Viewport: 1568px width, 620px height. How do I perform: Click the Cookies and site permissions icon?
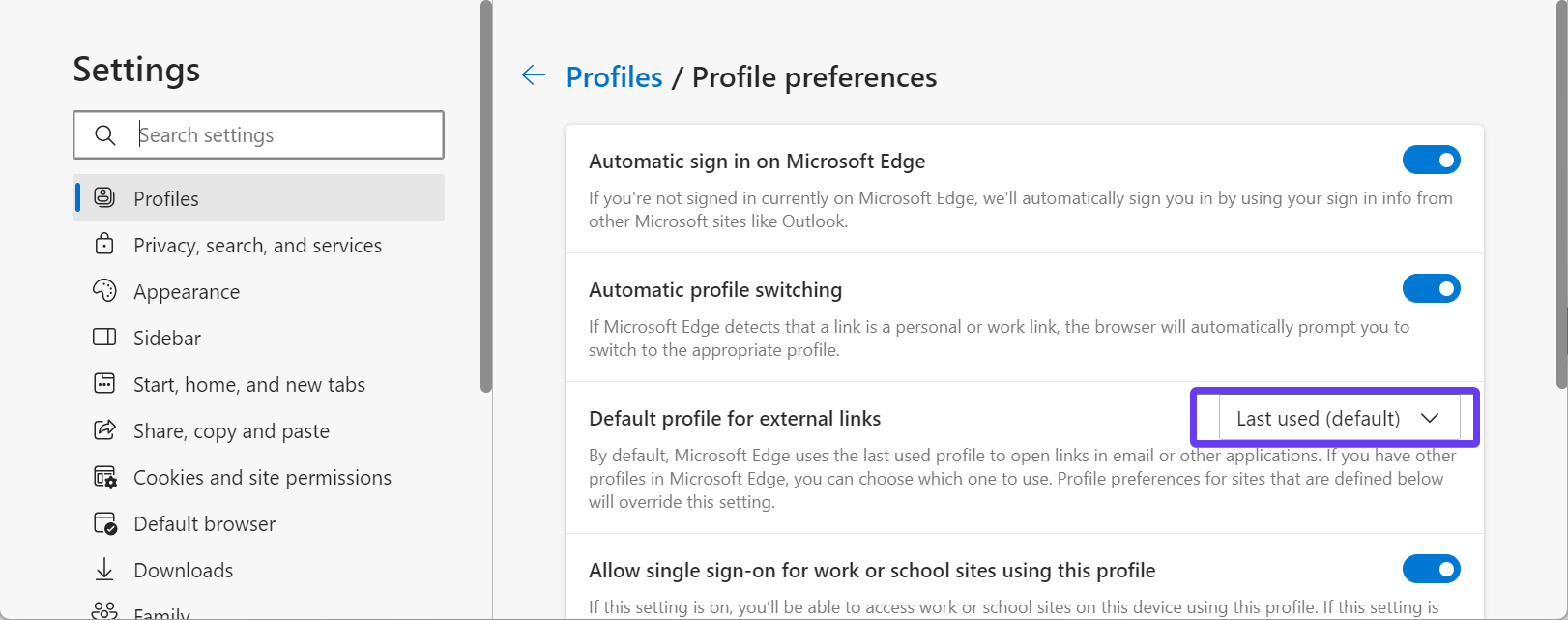click(104, 477)
